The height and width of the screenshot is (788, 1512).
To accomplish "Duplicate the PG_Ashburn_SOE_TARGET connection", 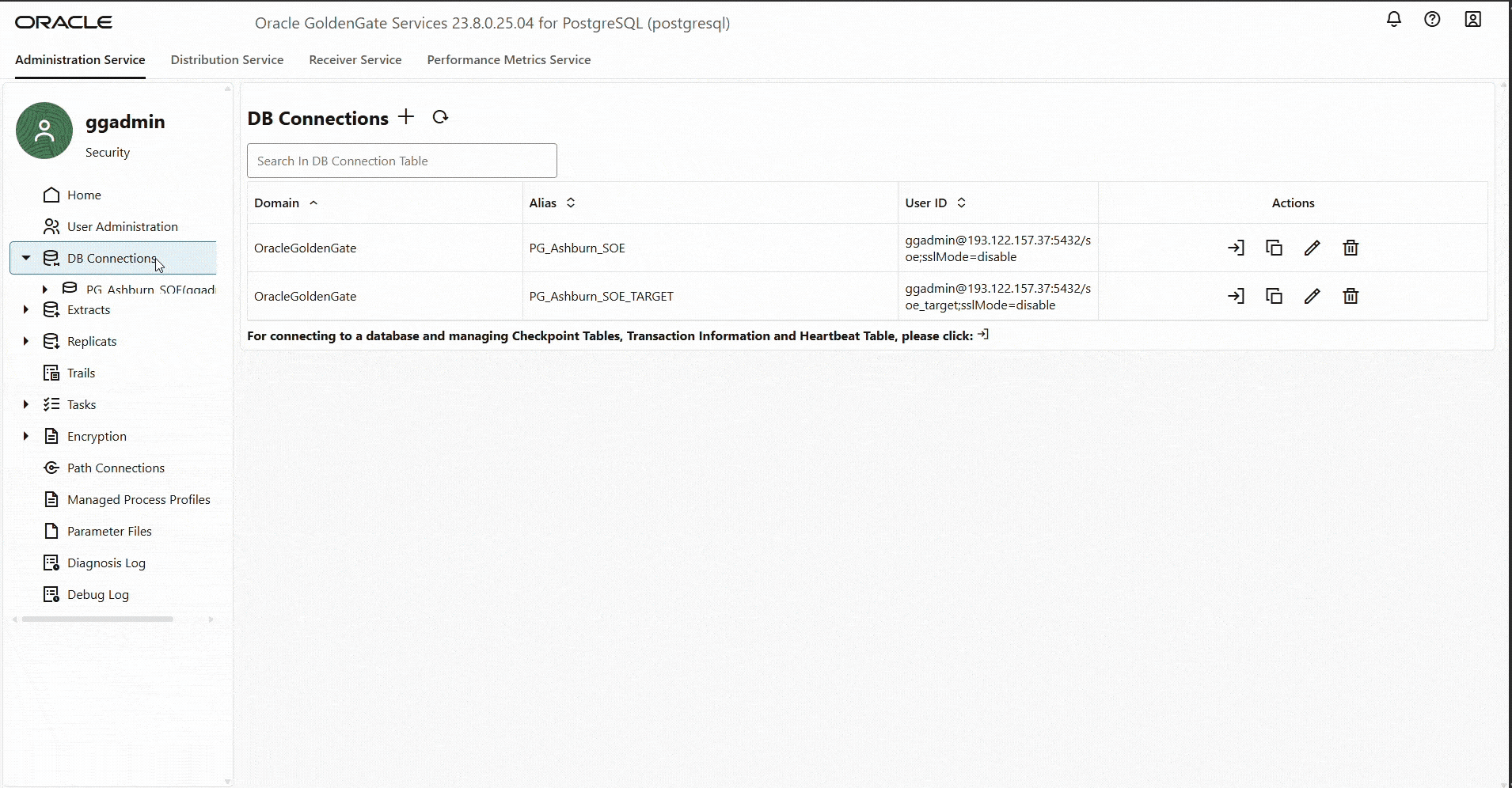I will [x=1274, y=296].
